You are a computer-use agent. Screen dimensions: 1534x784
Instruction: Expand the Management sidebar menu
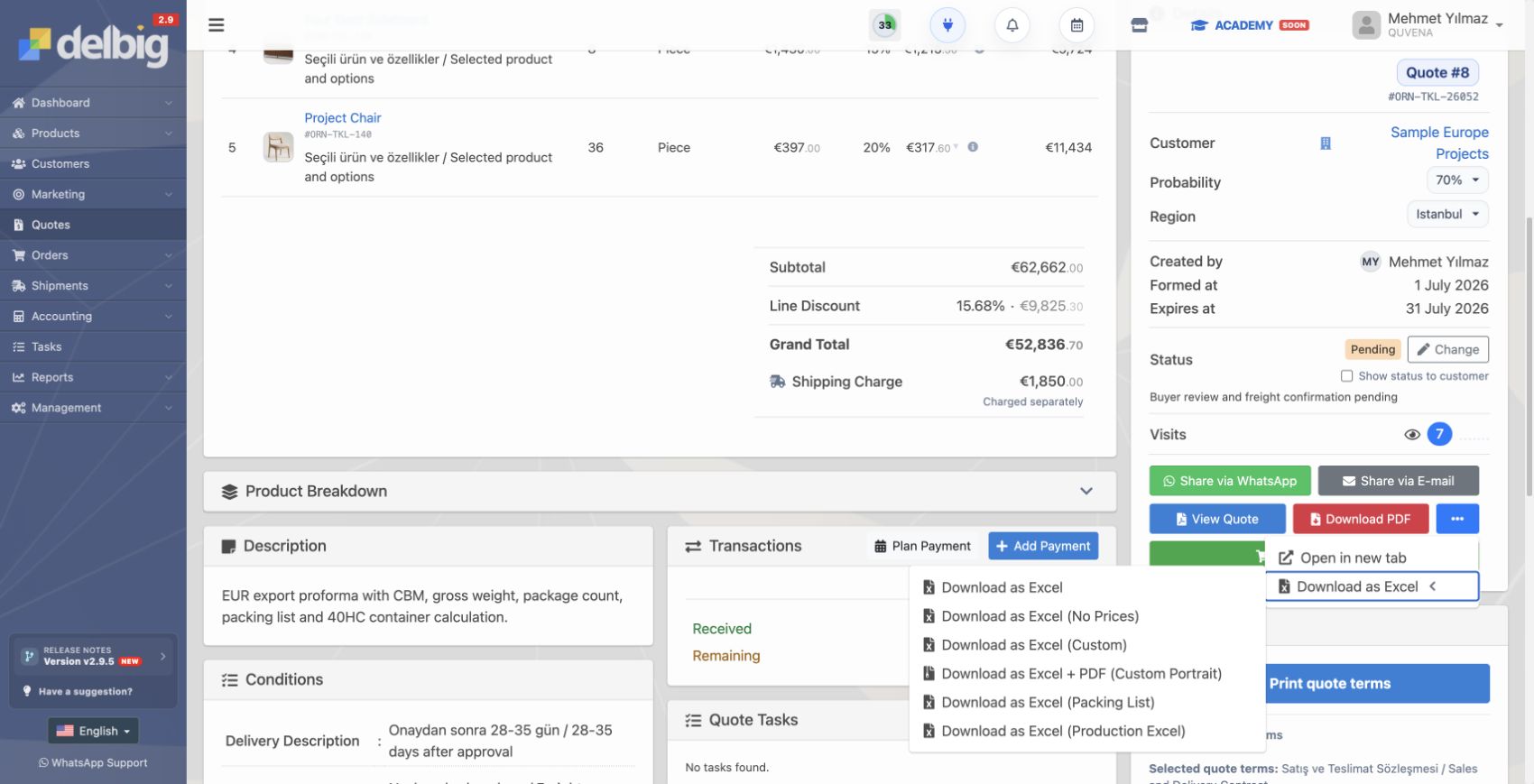(x=93, y=408)
